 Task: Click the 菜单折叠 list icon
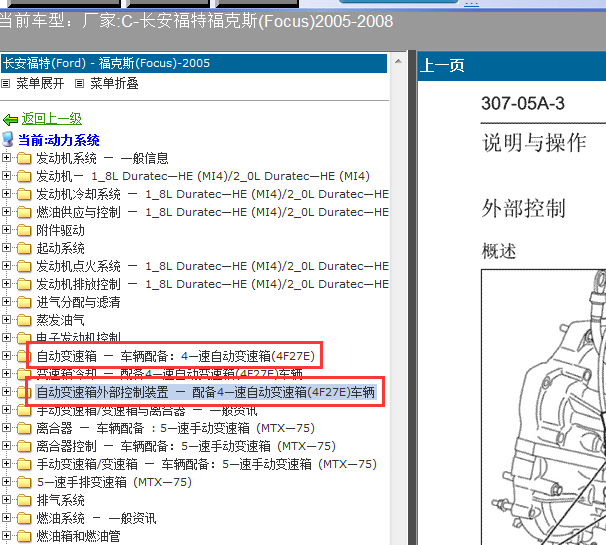click(x=79, y=83)
